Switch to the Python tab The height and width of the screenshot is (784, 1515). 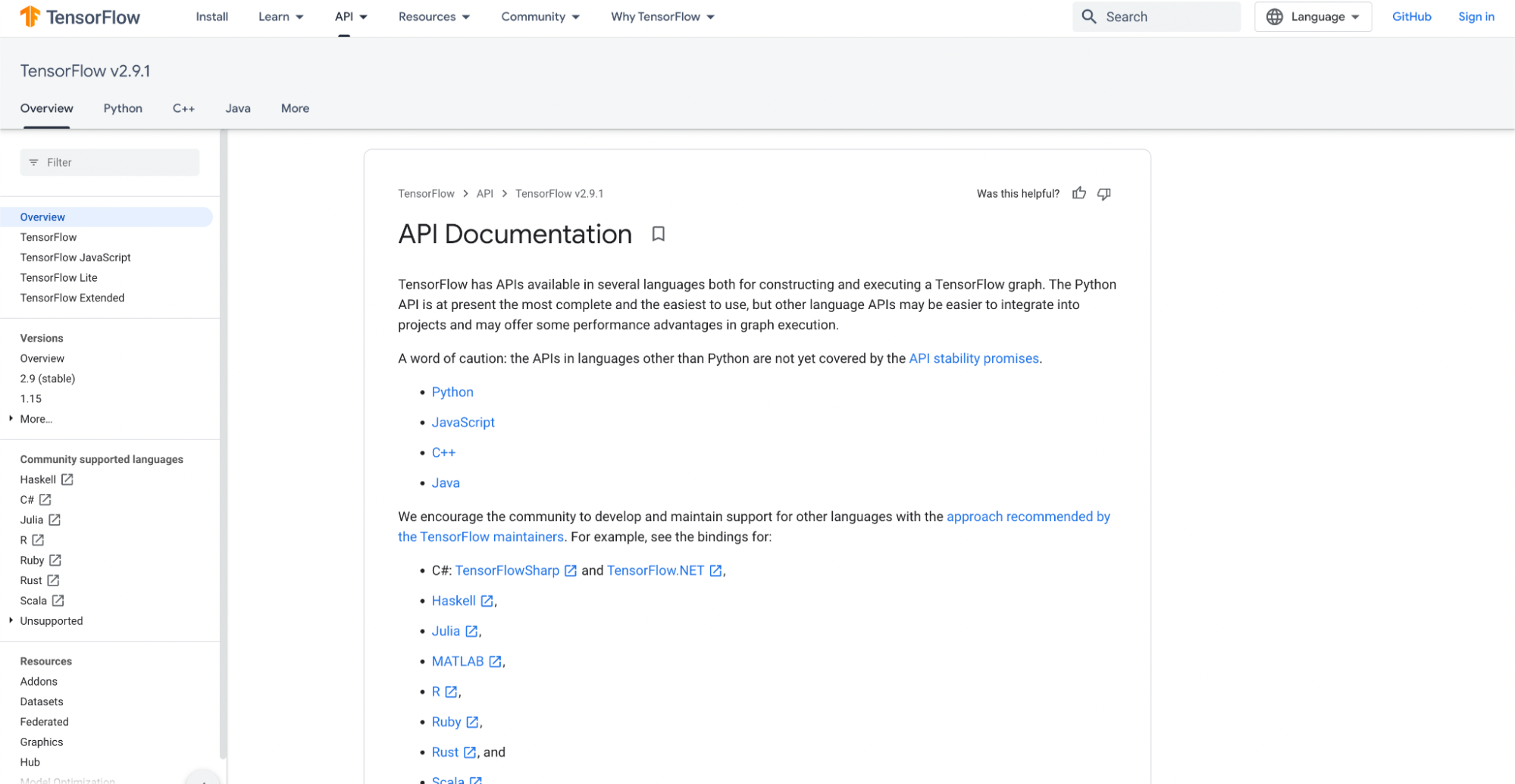tap(122, 108)
